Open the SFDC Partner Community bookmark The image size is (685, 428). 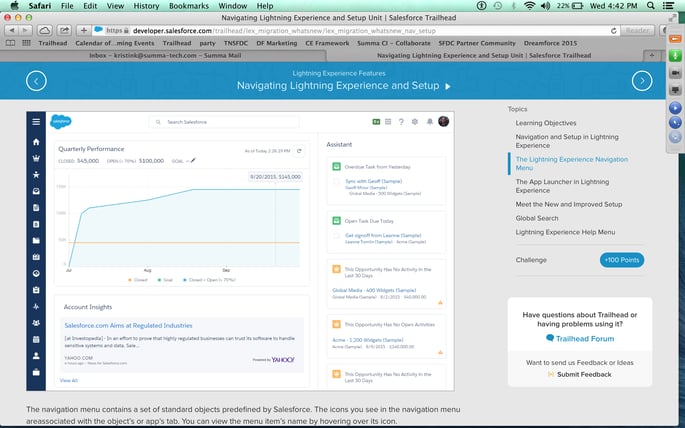pos(477,43)
